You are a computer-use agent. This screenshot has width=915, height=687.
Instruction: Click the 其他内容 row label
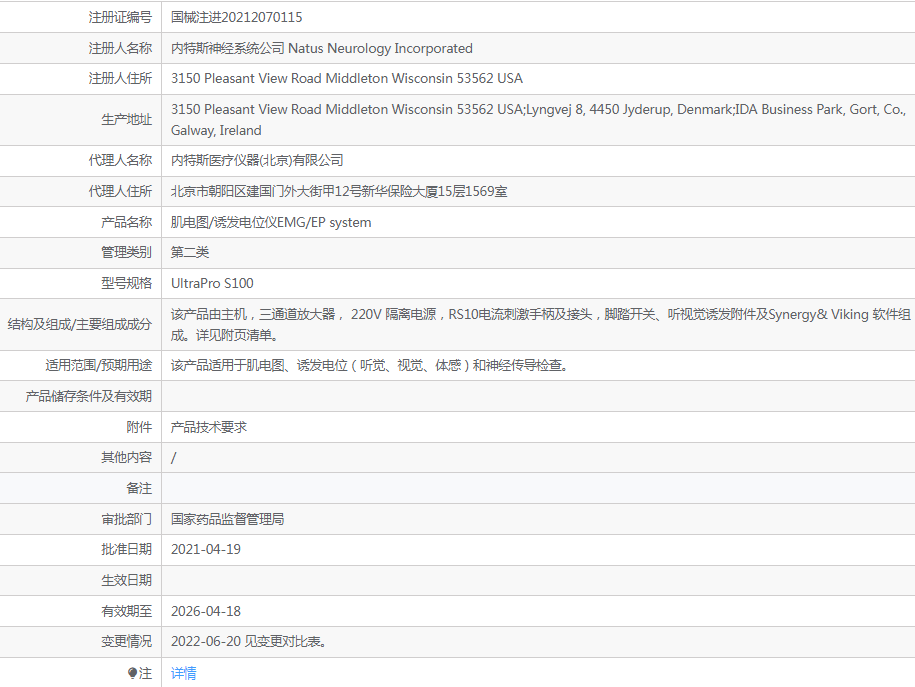[127, 458]
